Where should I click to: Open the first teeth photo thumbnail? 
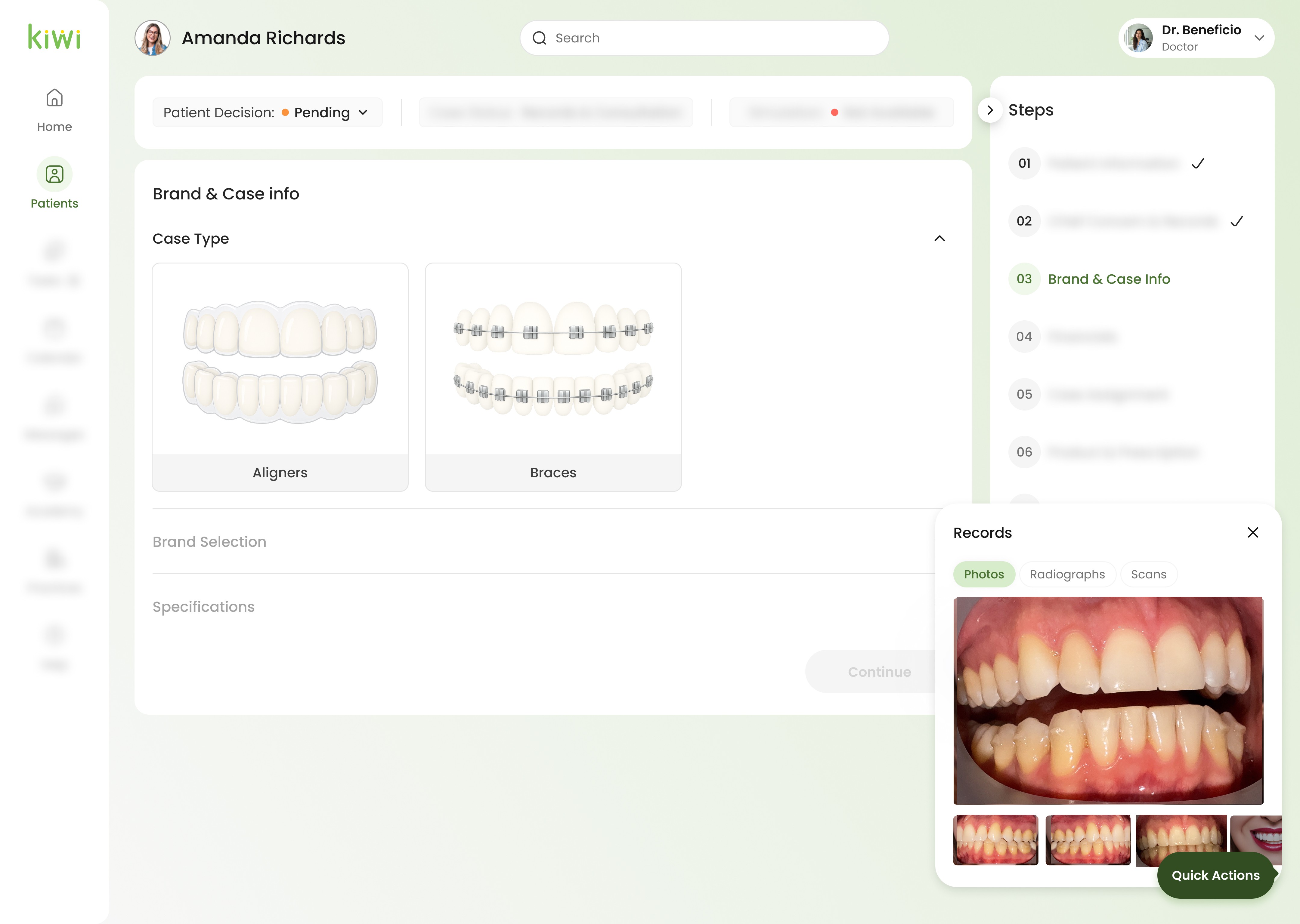(995, 840)
